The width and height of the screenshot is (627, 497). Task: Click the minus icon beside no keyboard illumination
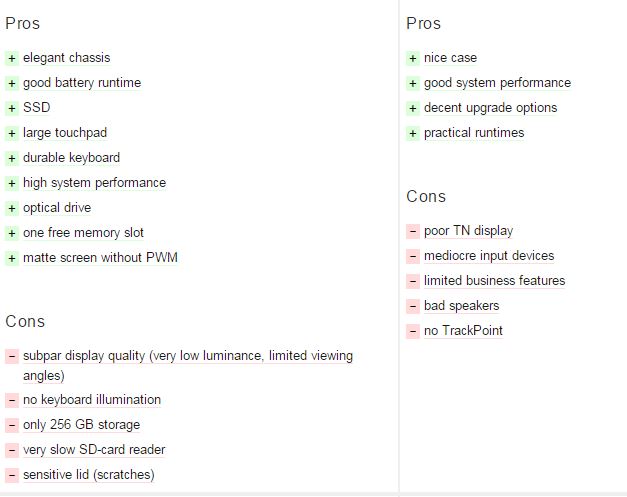point(12,400)
